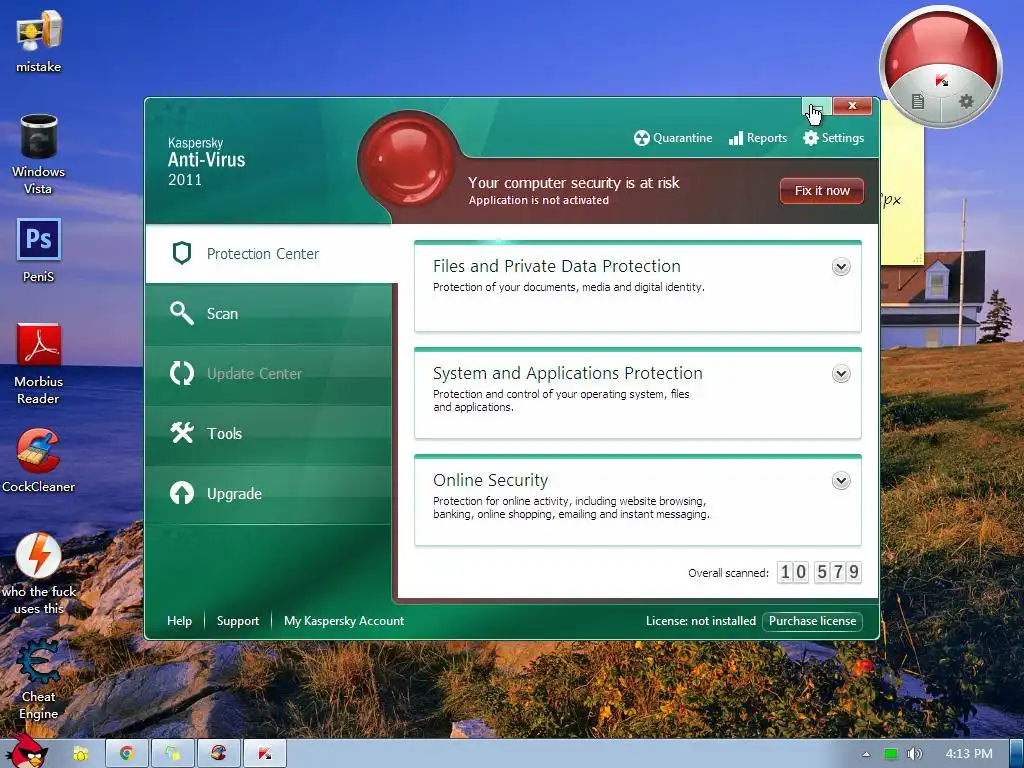The image size is (1024, 768).
Task: Select the Morbius Reader desktop icon
Action: pyautogui.click(x=39, y=364)
